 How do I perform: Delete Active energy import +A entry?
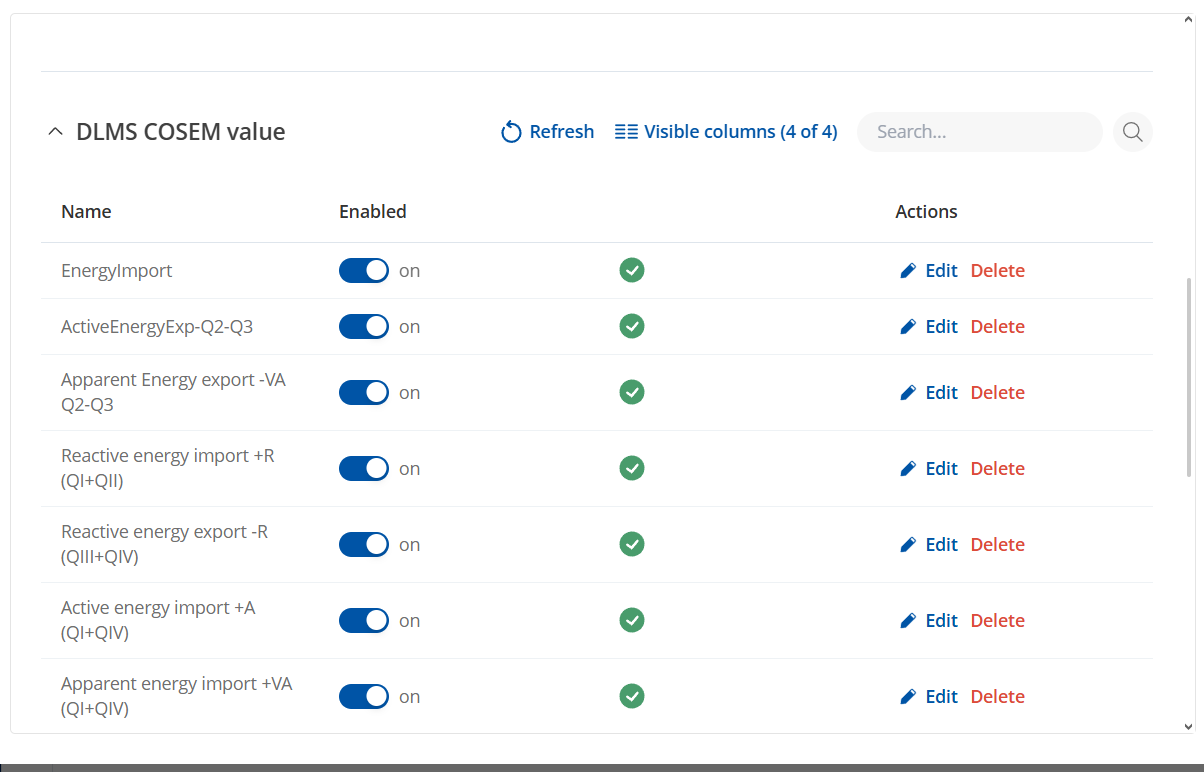tap(998, 621)
